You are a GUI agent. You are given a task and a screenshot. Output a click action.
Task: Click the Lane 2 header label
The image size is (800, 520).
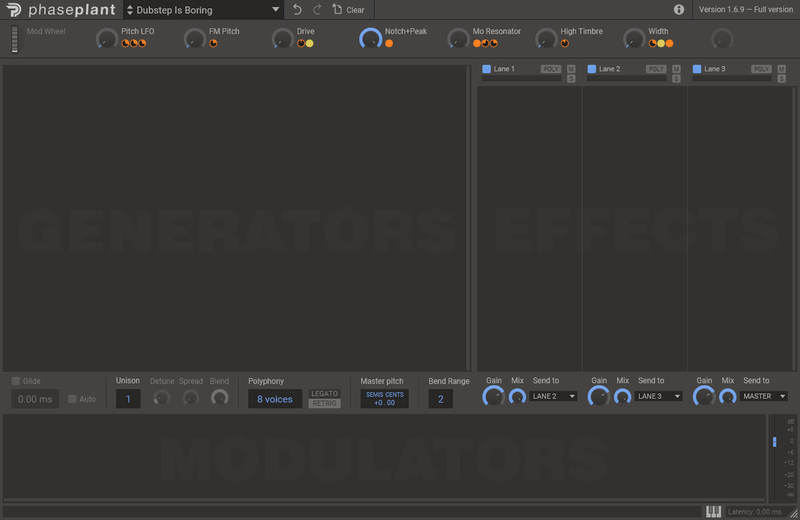pyautogui.click(x=610, y=69)
